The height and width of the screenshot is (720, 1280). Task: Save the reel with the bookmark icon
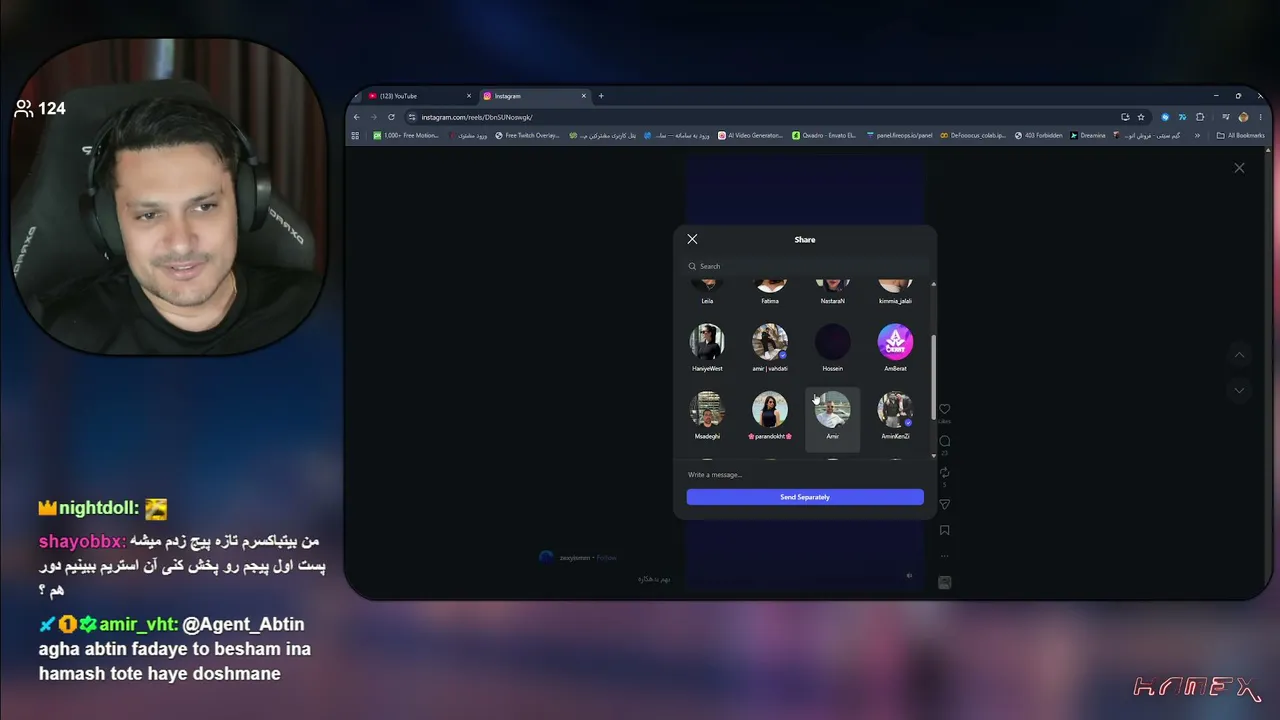coord(944,530)
